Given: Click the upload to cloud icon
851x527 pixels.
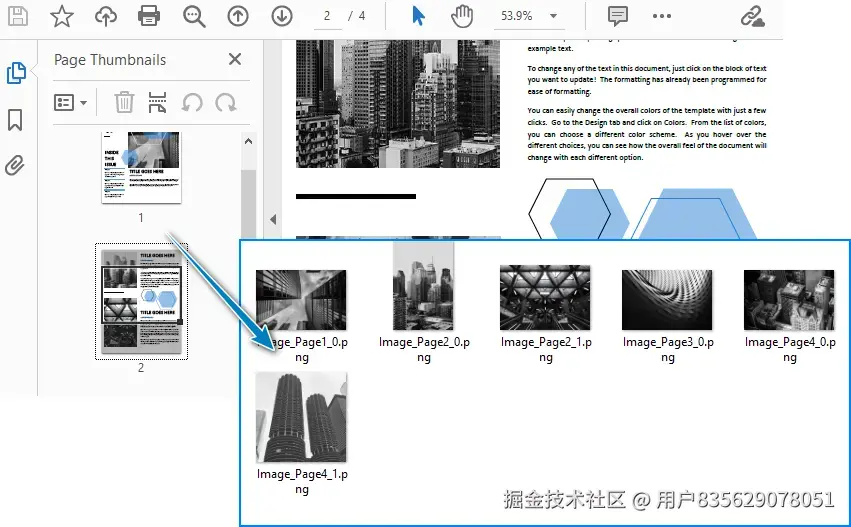Looking at the screenshot, I should [105, 16].
